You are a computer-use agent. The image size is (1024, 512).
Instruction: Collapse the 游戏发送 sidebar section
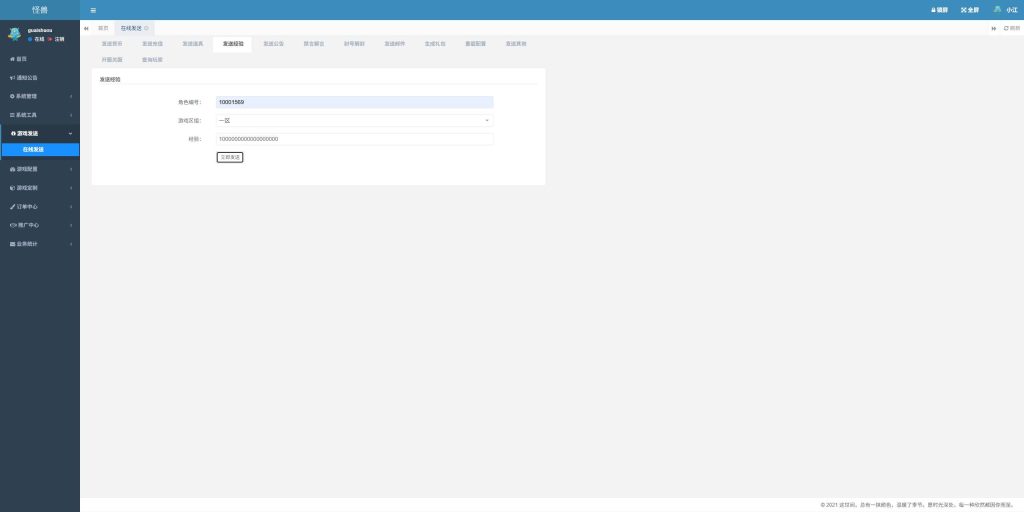click(39, 133)
